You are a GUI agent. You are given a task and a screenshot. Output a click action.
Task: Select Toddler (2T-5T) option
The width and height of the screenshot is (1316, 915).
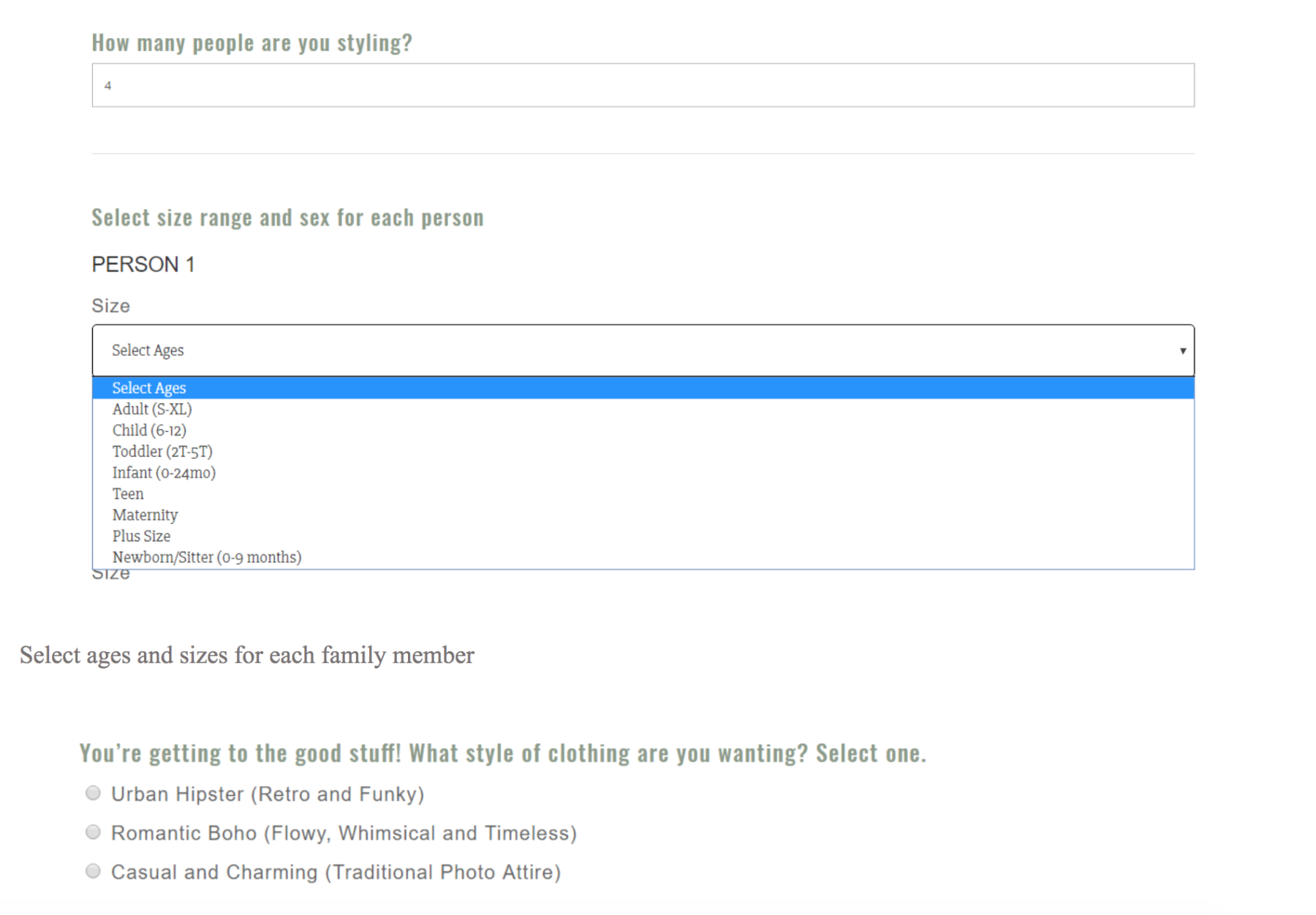pos(162,452)
